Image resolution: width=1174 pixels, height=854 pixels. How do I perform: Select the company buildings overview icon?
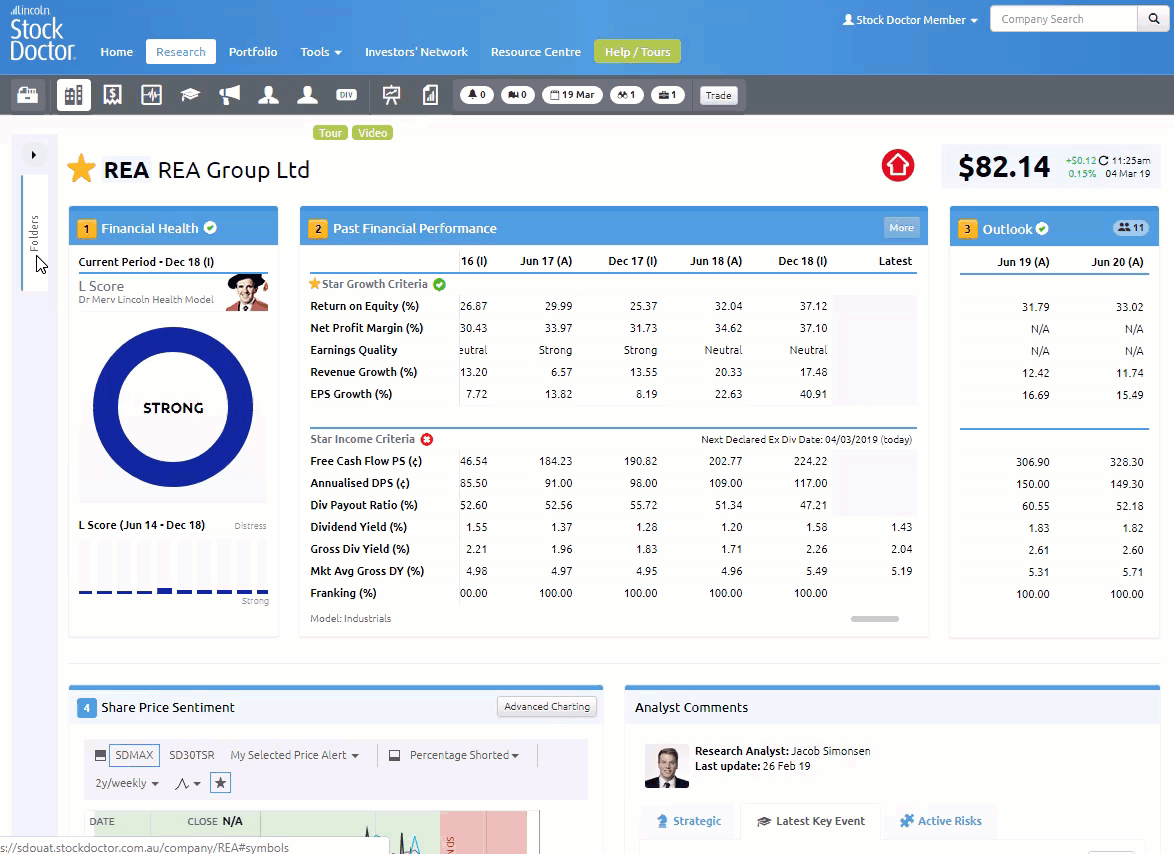click(73, 95)
